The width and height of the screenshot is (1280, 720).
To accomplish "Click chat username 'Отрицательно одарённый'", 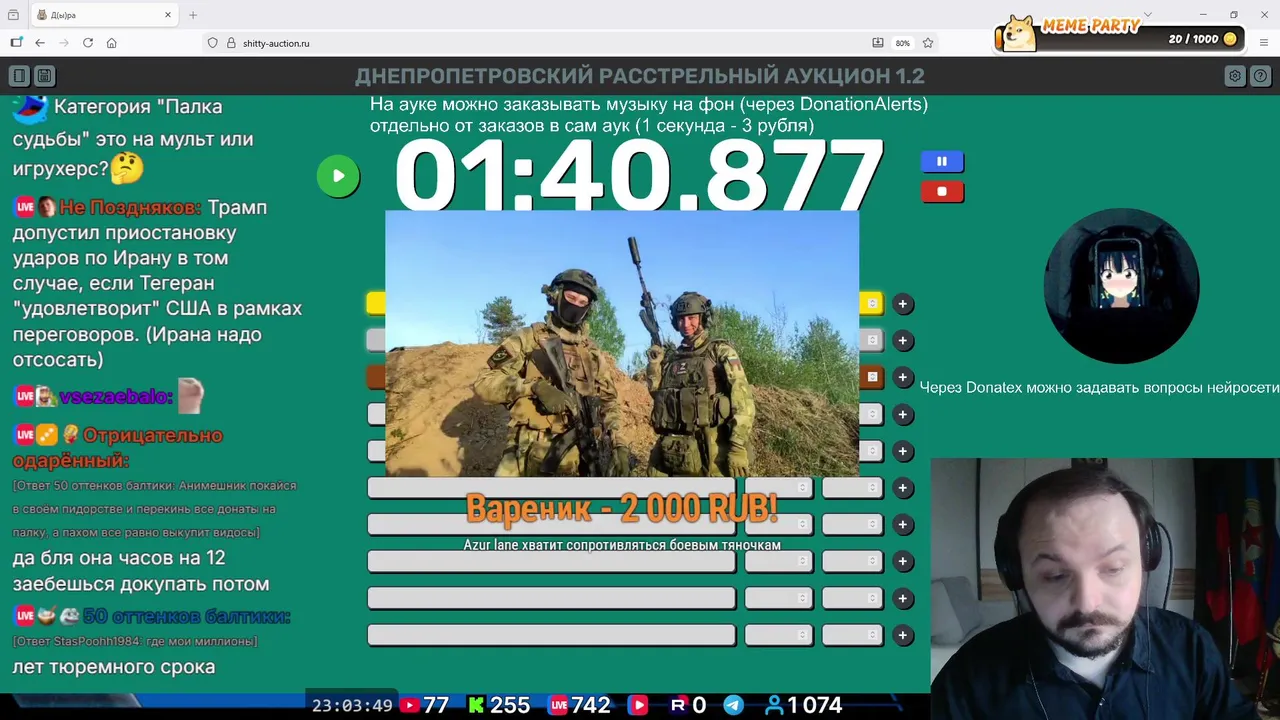I will tap(117, 448).
